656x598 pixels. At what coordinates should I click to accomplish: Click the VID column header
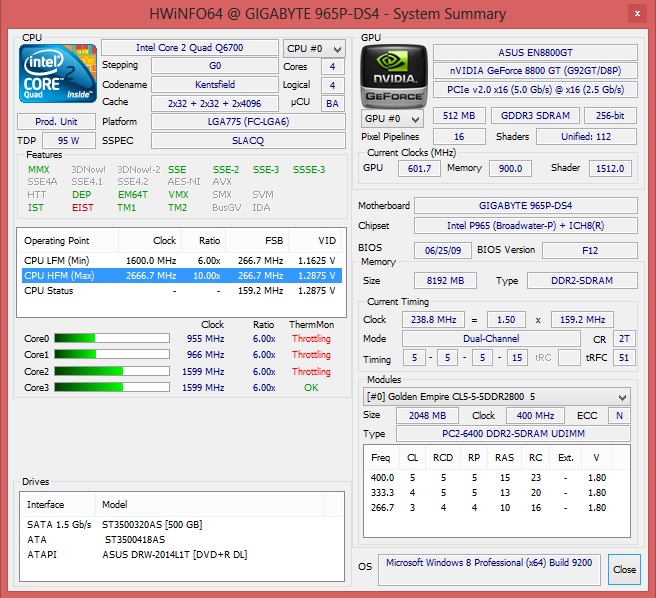point(316,241)
